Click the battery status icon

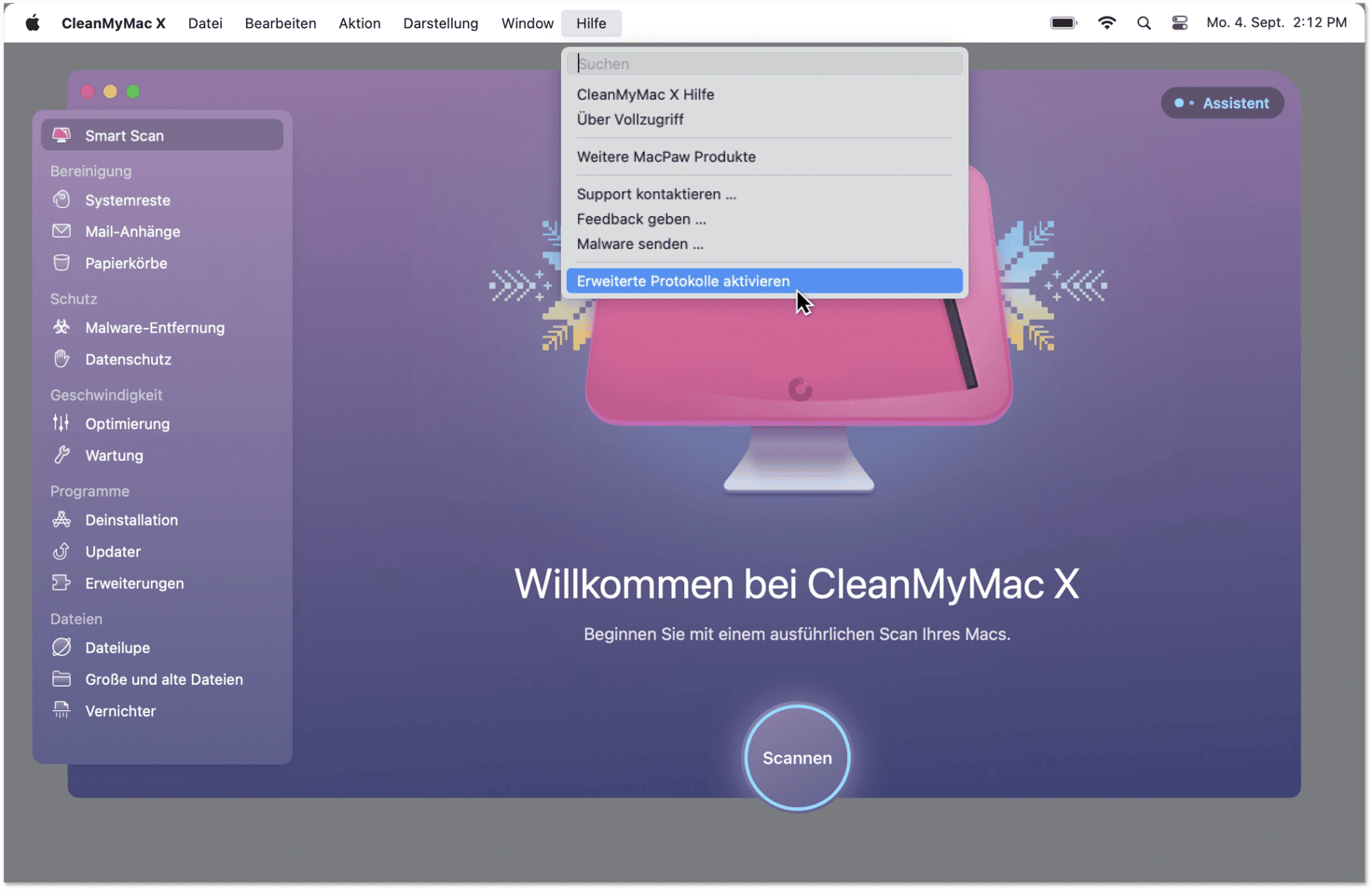pyautogui.click(x=1063, y=22)
